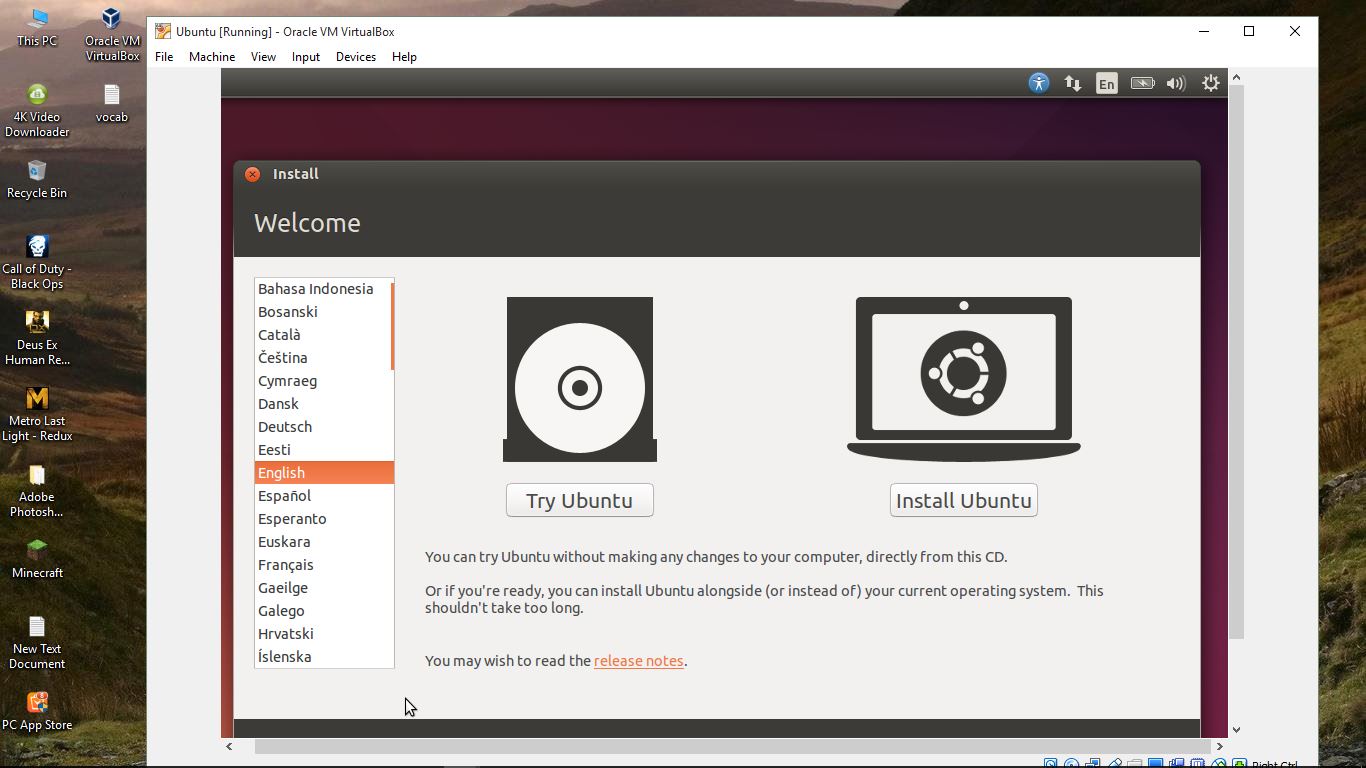Select Metro Last Light Redux icon
Viewport: 1366px width, 768px height.
pos(37,414)
